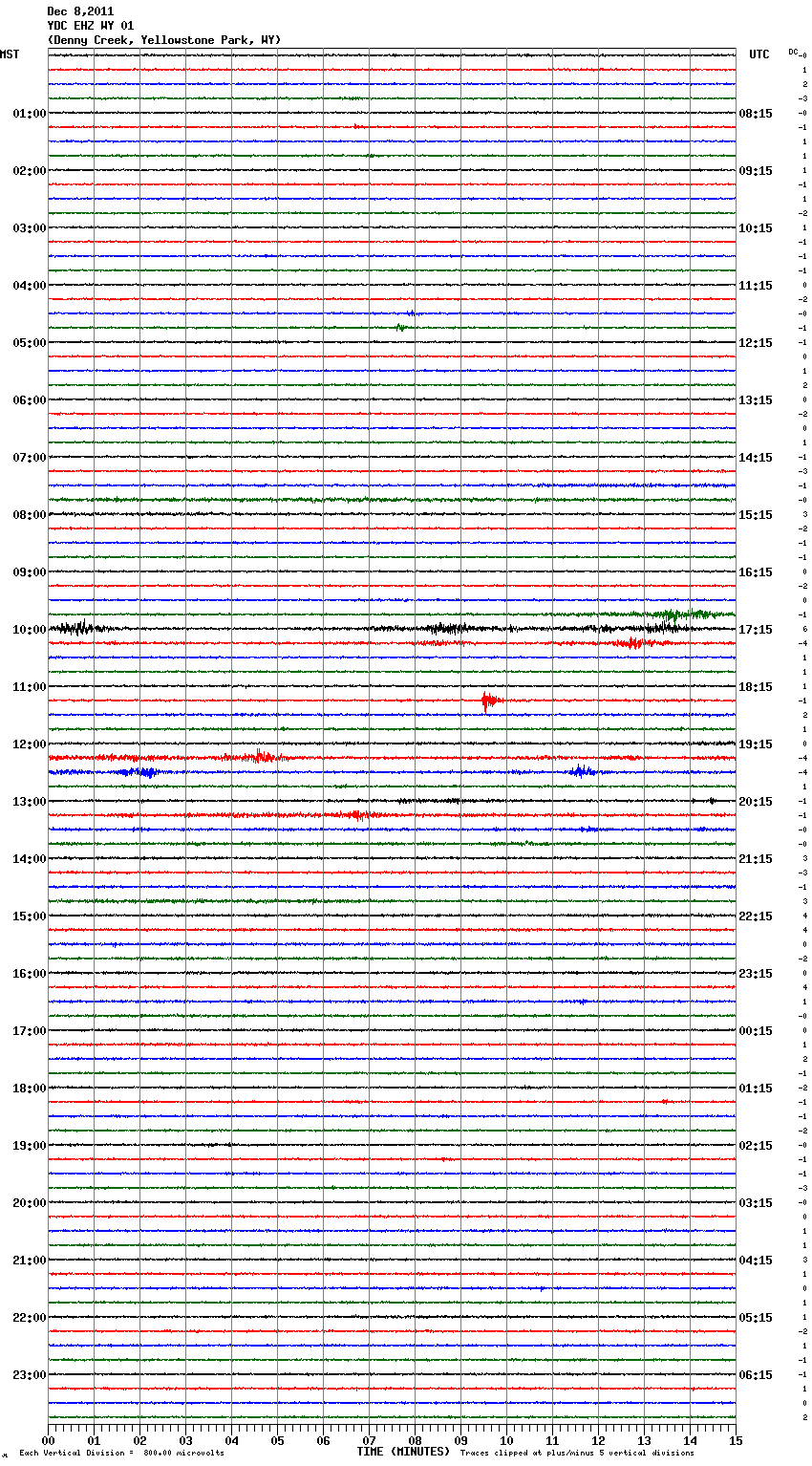Click minute "14" on the bottom time axis

coord(690,1440)
